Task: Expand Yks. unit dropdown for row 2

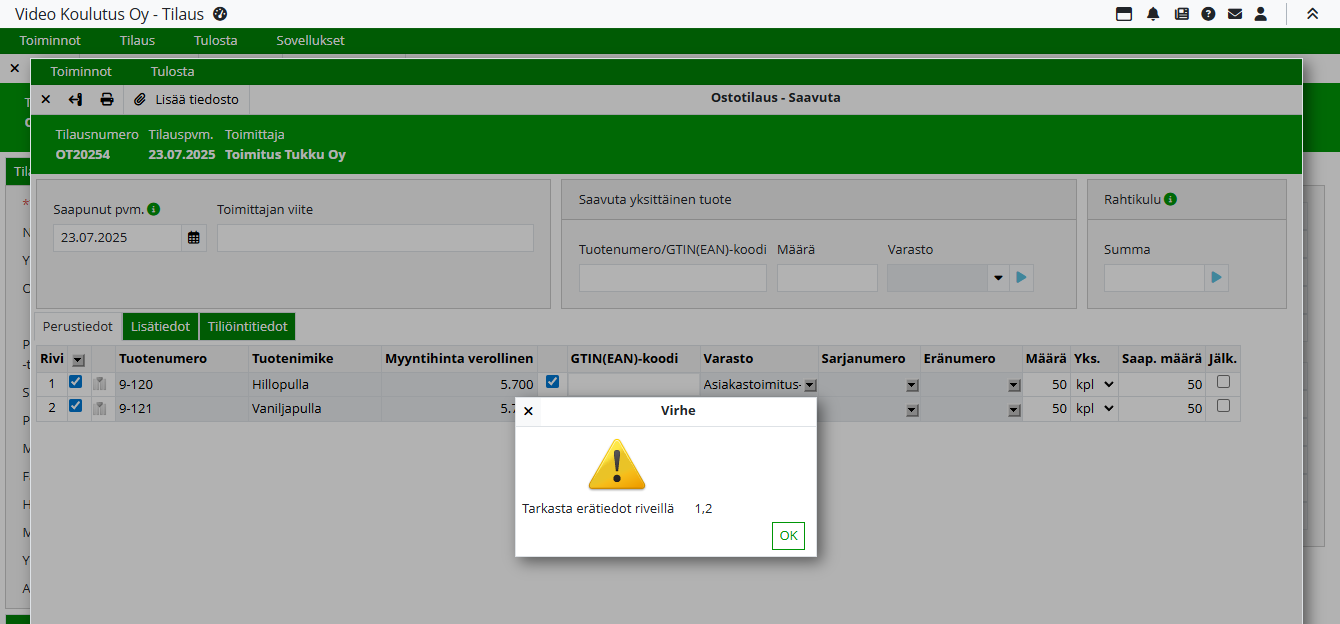Action: tap(1108, 409)
